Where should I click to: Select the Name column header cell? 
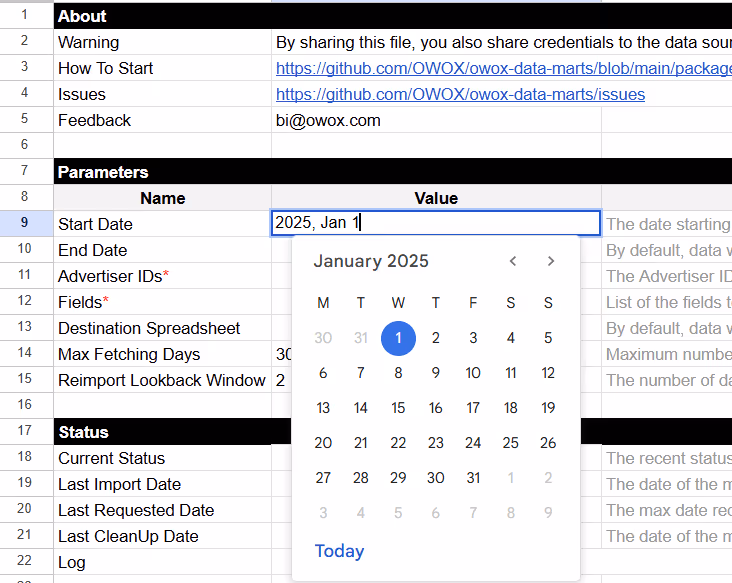(162, 198)
